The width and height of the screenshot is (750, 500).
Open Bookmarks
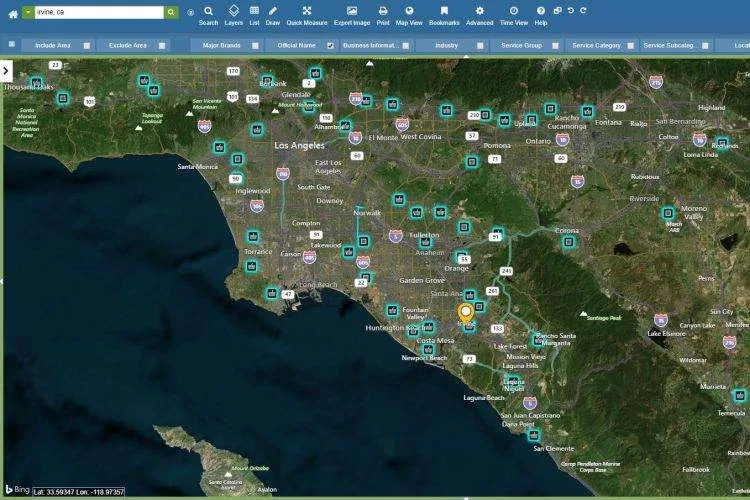click(x=444, y=16)
